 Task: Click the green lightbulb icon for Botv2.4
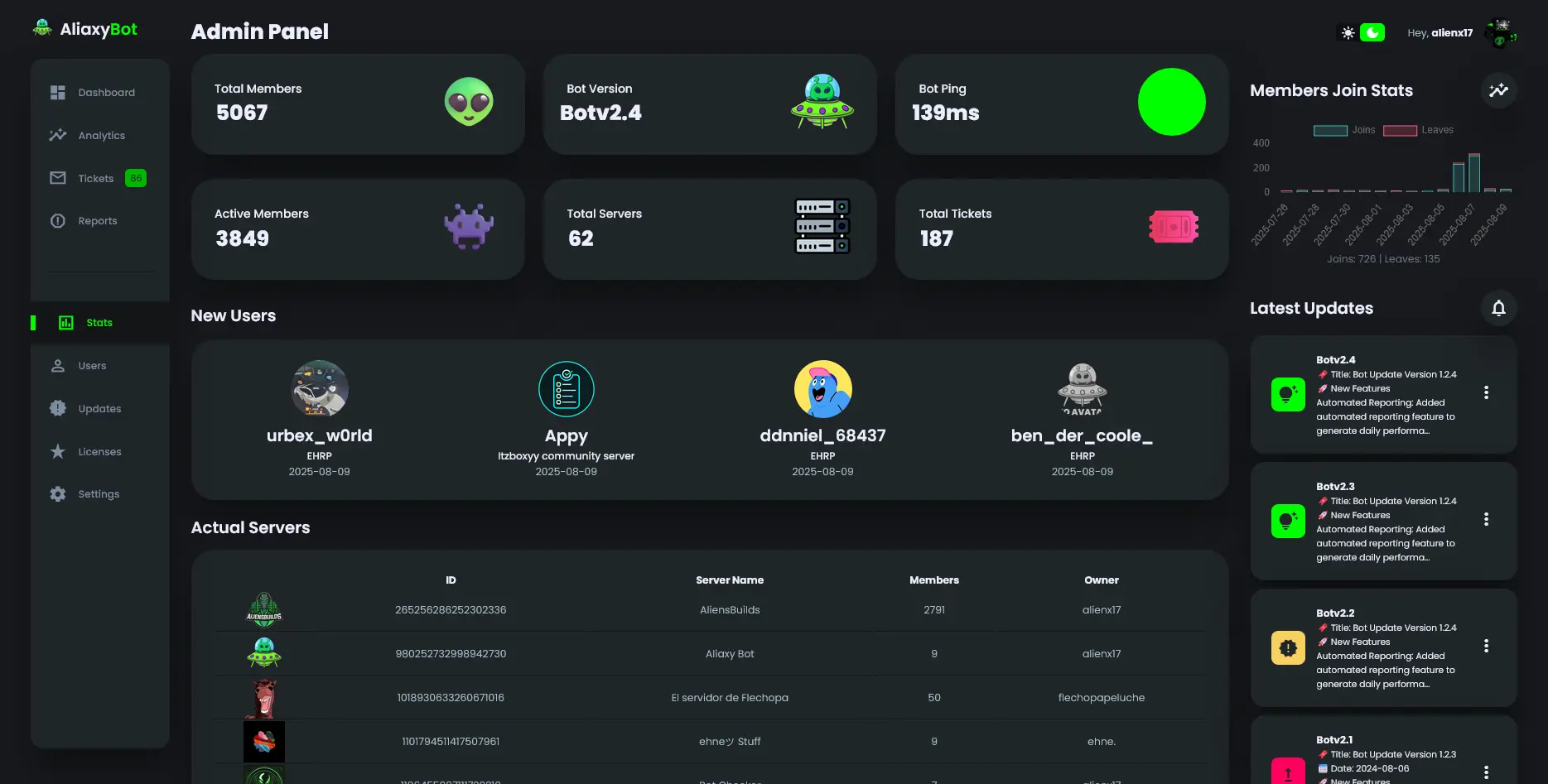click(x=1288, y=394)
